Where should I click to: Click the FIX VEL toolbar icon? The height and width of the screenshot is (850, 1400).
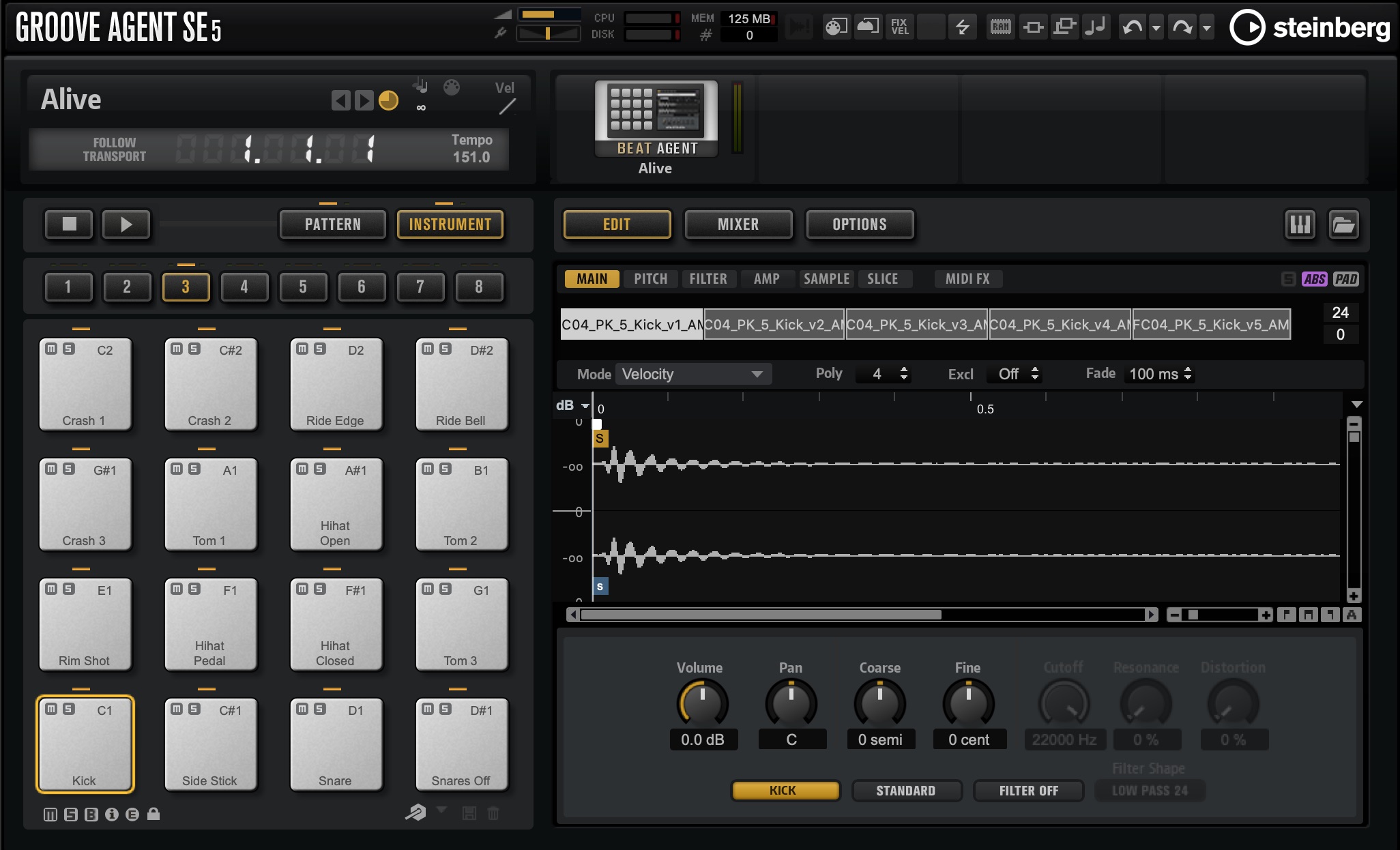[x=900, y=27]
